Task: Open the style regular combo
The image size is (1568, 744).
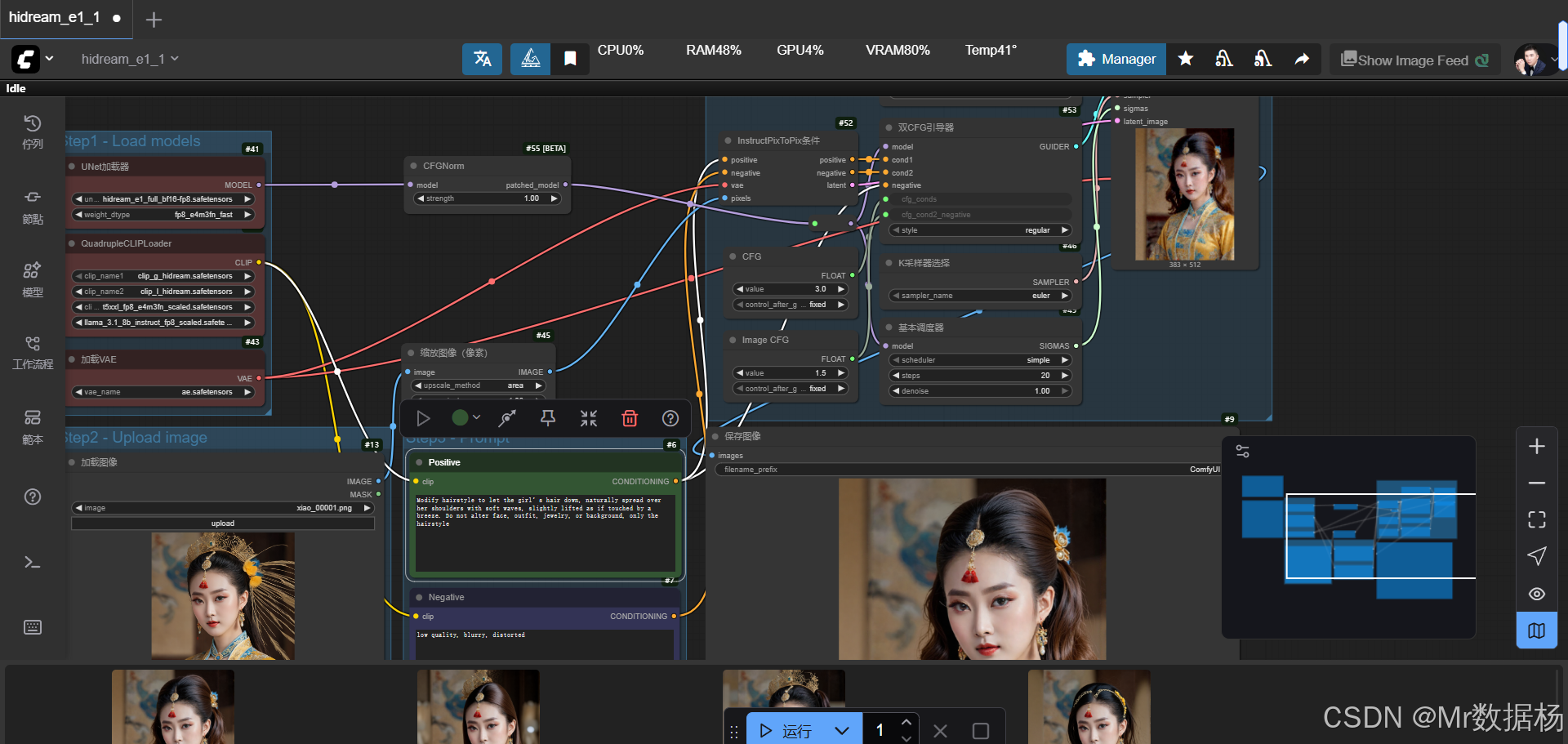Action: [980, 230]
